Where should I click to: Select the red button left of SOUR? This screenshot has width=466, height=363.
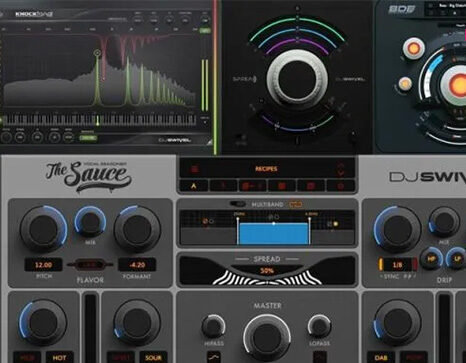[121, 358]
